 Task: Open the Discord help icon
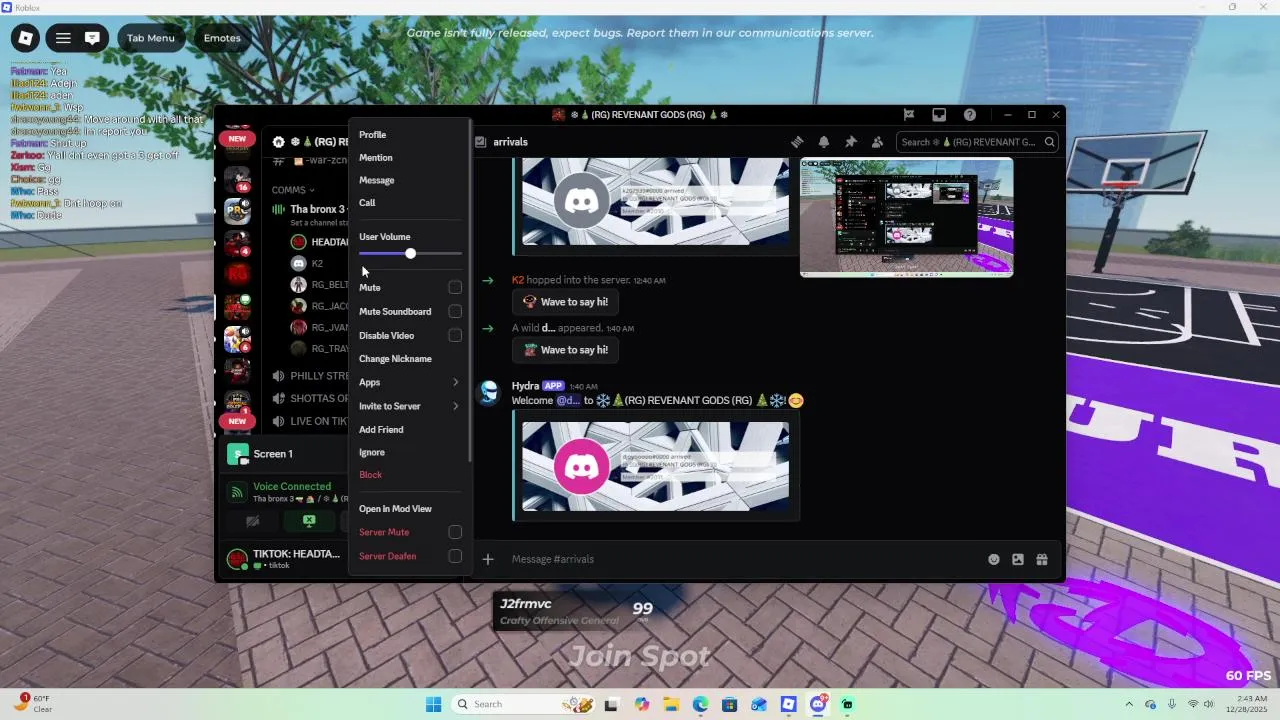[969, 115]
